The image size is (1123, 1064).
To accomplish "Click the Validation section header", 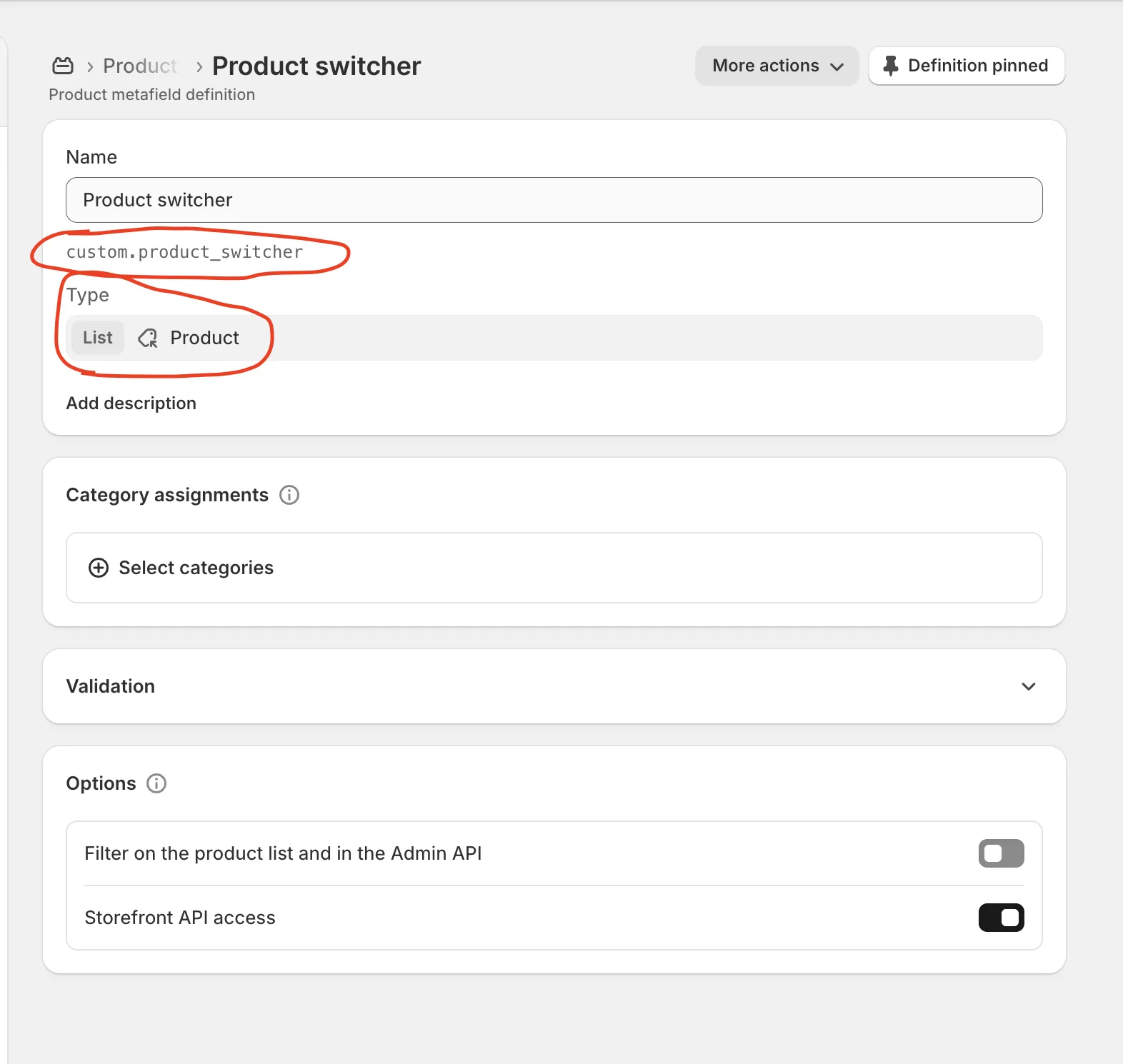I will [111, 686].
